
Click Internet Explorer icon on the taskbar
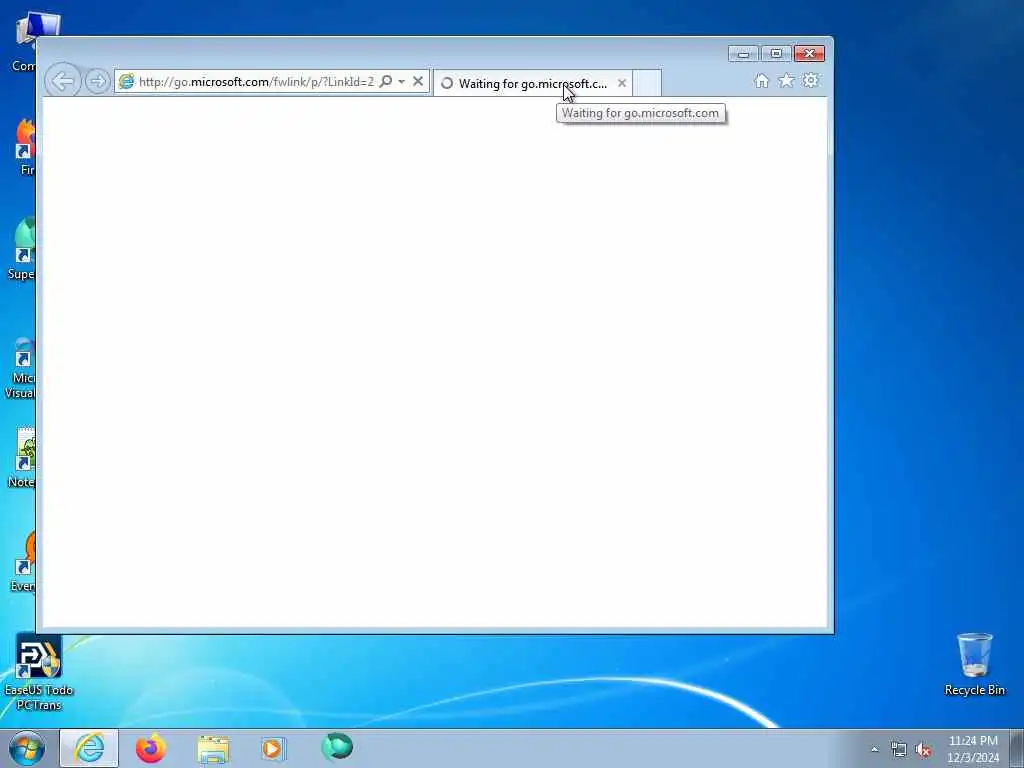pyautogui.click(x=89, y=748)
